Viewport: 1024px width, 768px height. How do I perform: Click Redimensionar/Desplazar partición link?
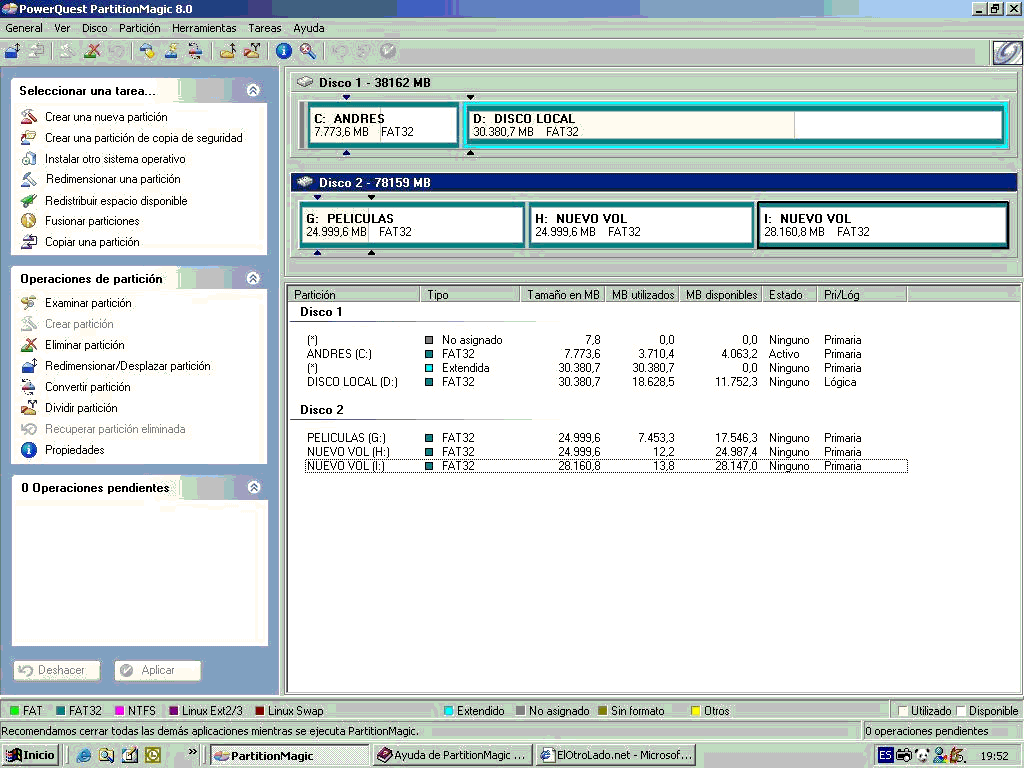pyautogui.click(x=128, y=366)
